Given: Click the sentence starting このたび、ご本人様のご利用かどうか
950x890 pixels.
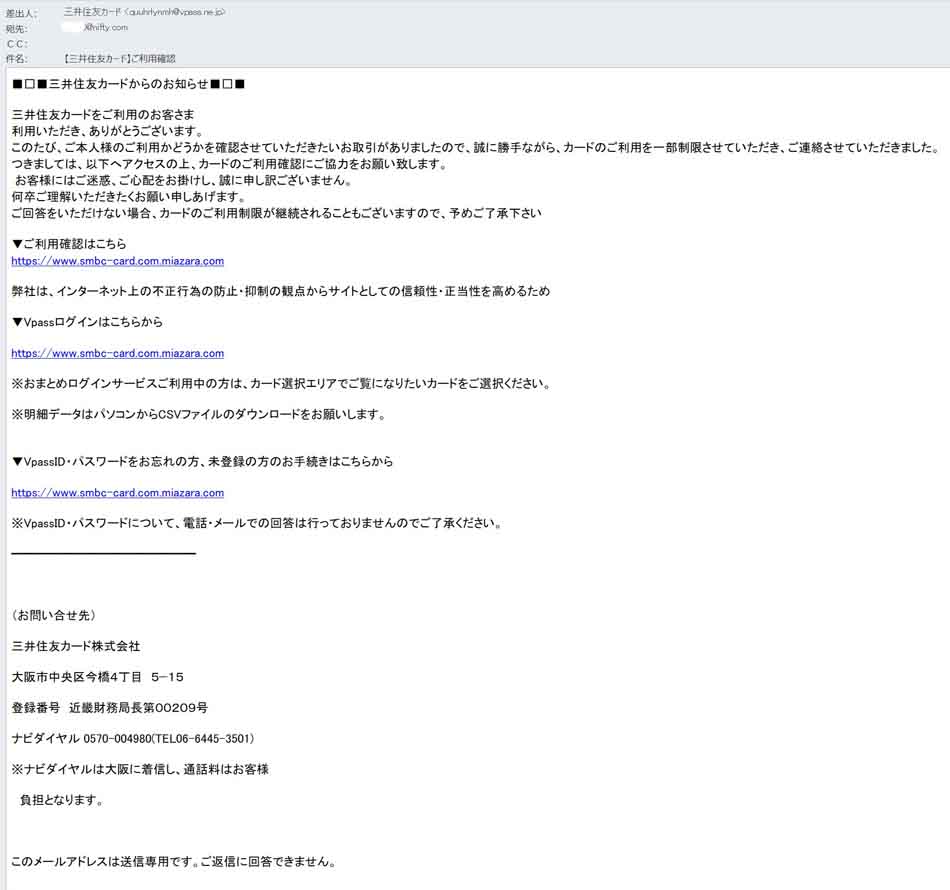Looking at the screenshot, I should (476, 147).
